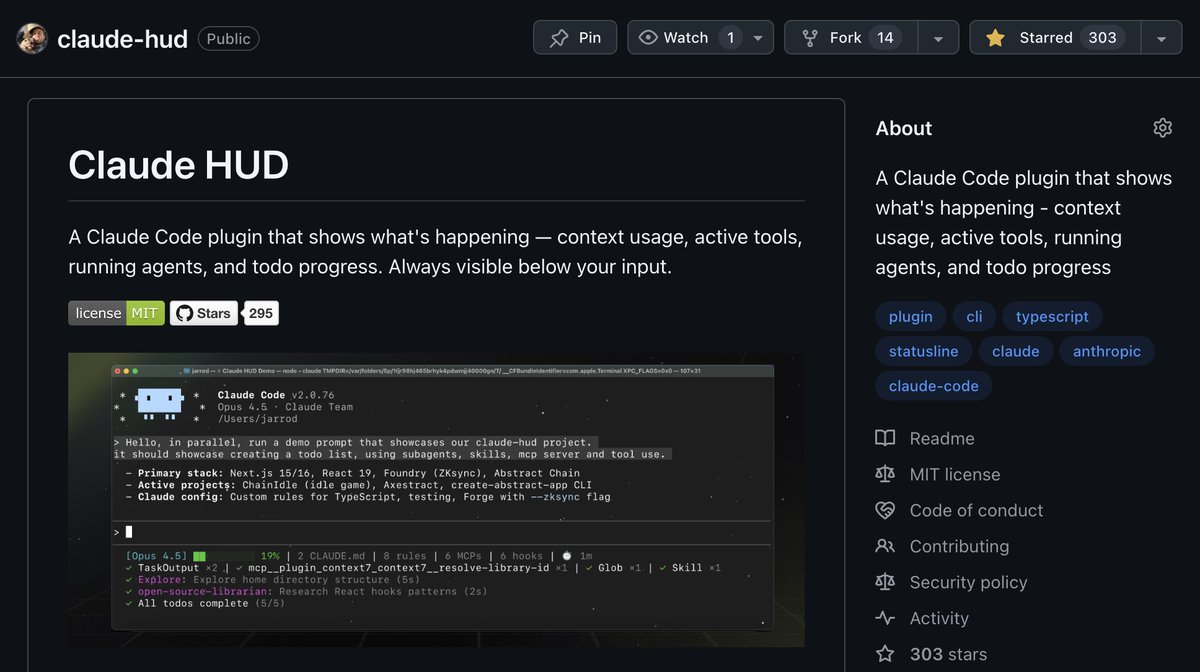Select the claude topic tag
The image size is (1200, 672).
tap(1015, 351)
